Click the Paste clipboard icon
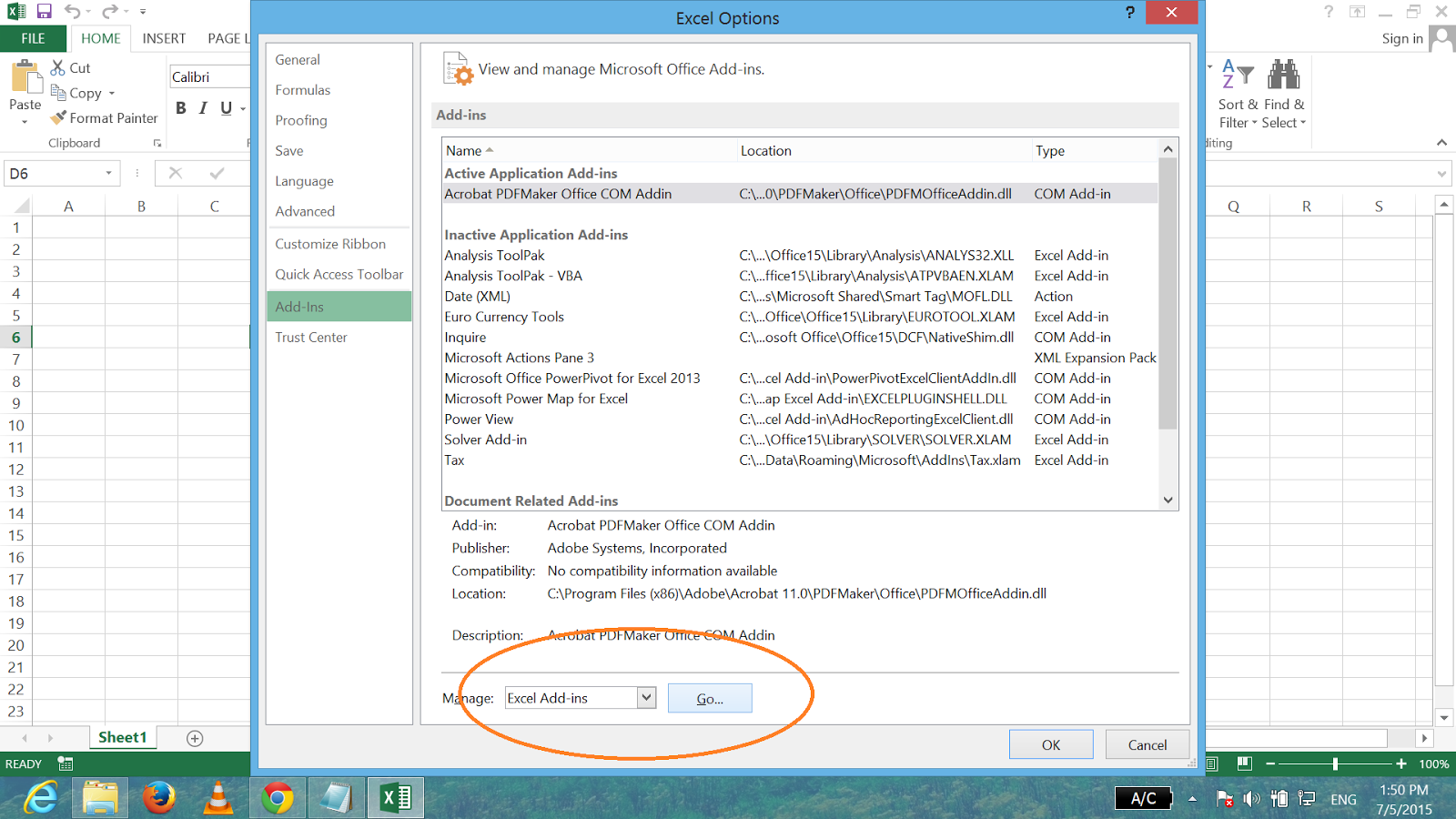 (x=25, y=77)
